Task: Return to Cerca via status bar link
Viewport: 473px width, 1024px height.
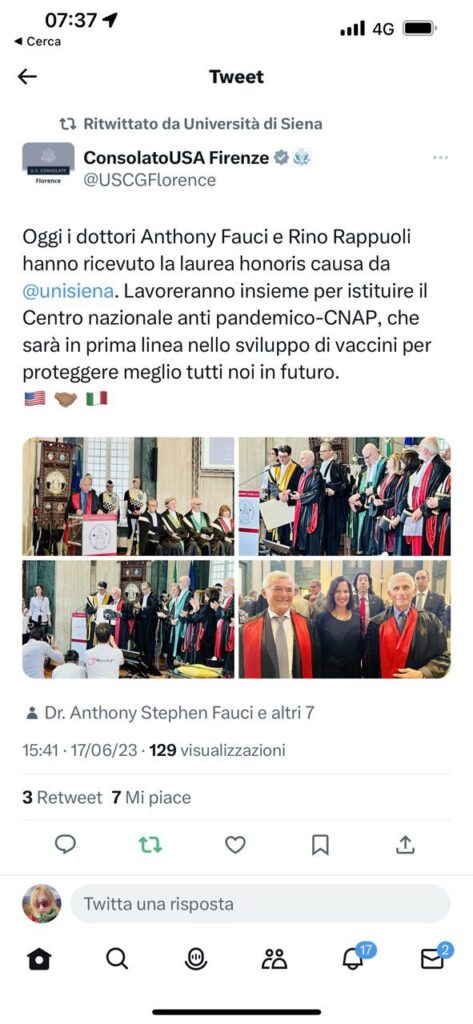Action: 37,42
